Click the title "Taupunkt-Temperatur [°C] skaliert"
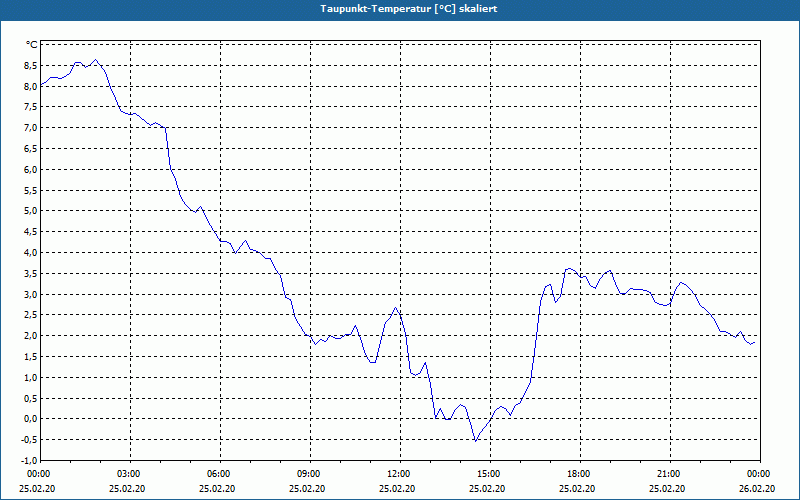Screen dimensions: 800x500 click(409, 9)
